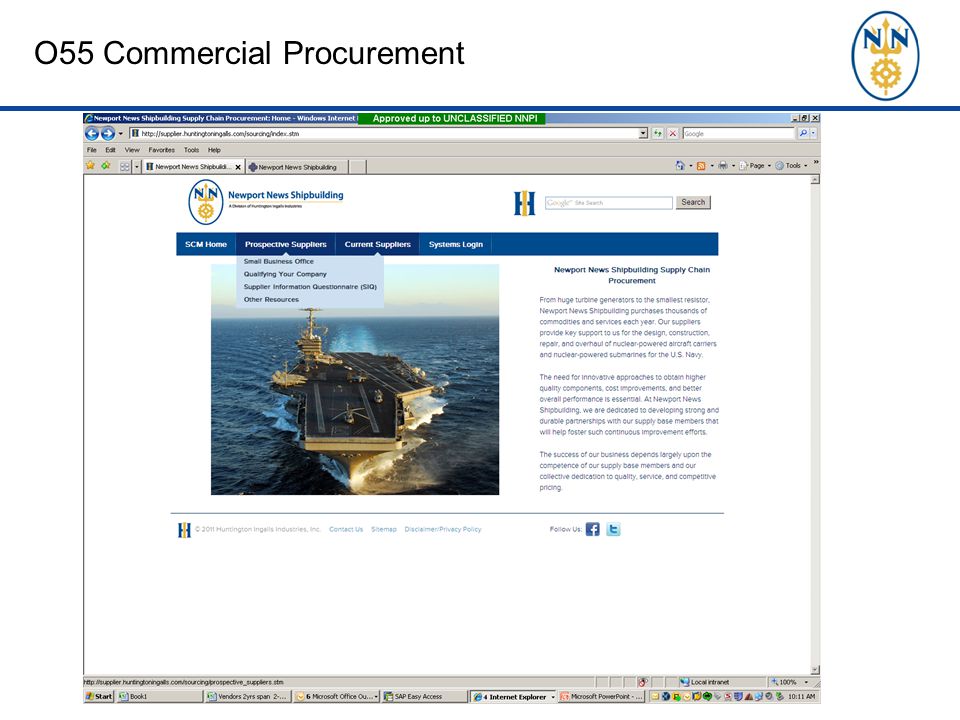The image size is (960, 720).
Task: Click the popup blocker icon in status bar
Action: [x=643, y=682]
